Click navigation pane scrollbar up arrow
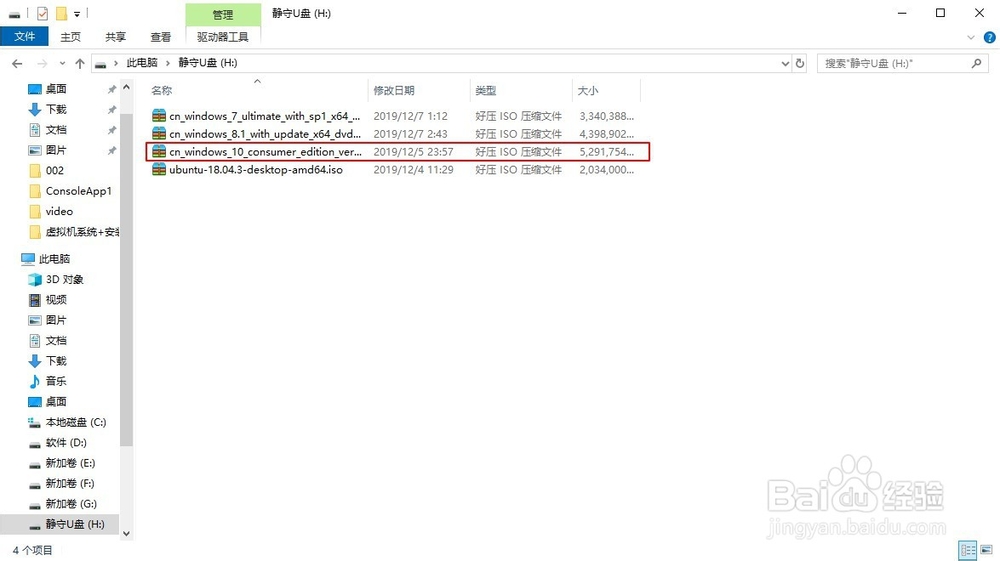The height and width of the screenshot is (561, 1000). click(x=126, y=87)
